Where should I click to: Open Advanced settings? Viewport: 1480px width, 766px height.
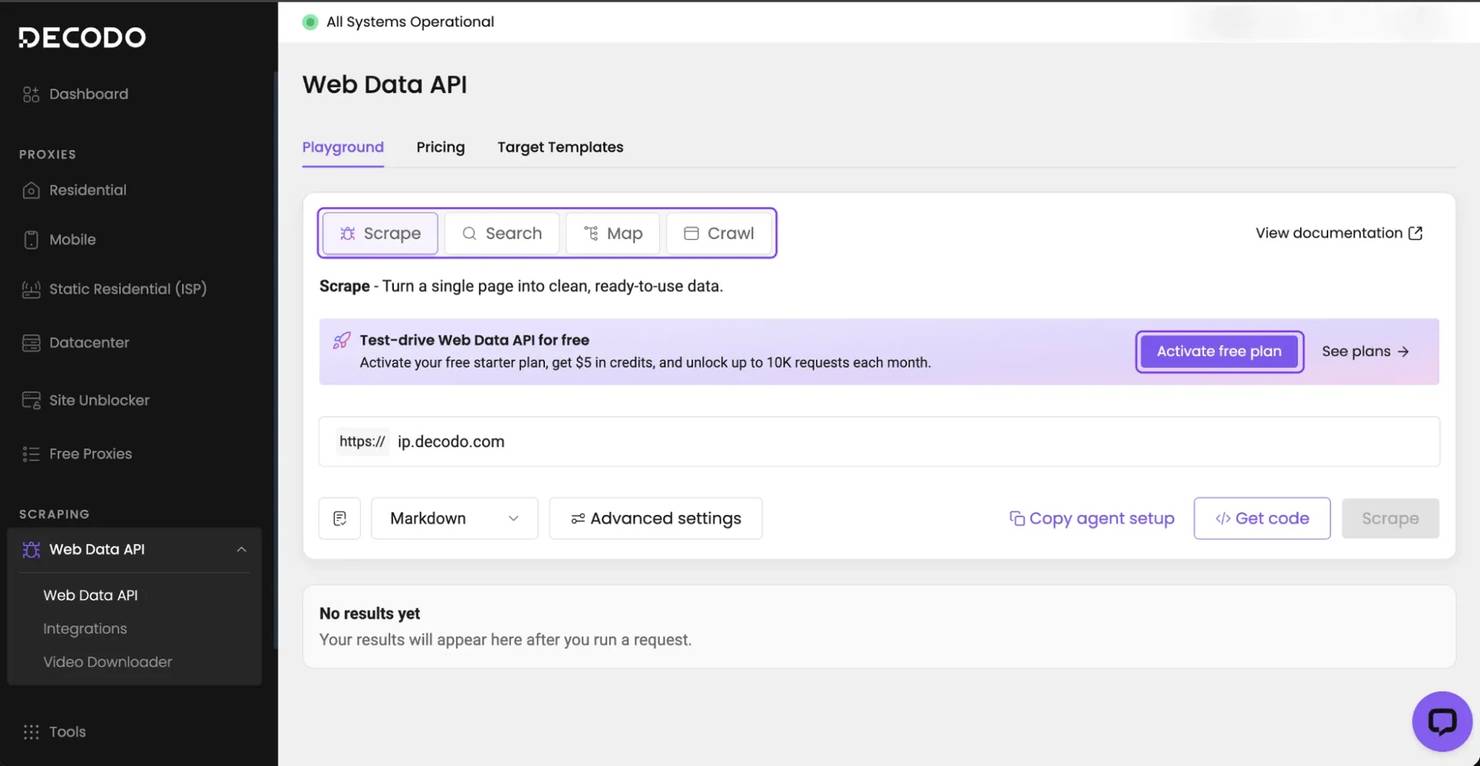coord(656,518)
